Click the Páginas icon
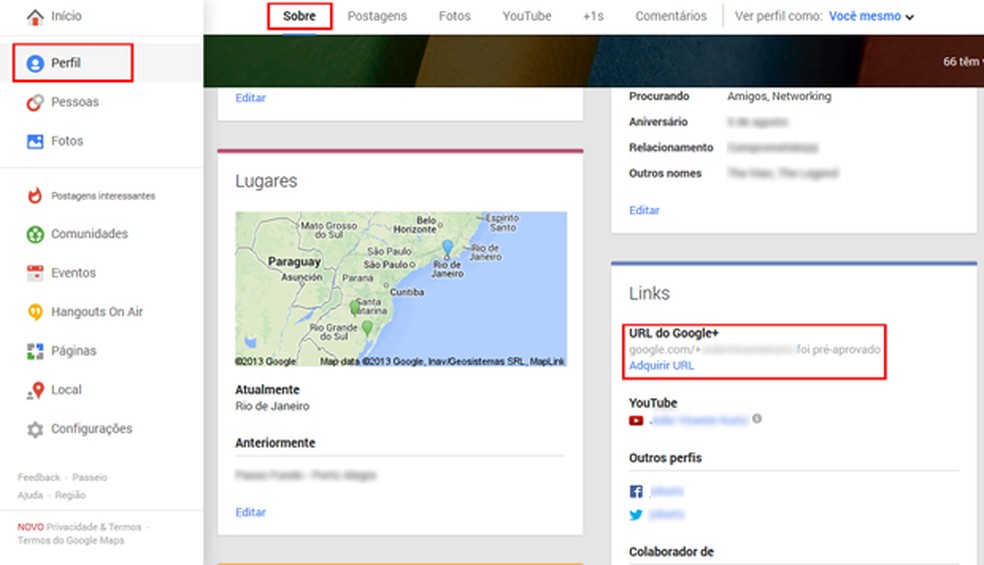This screenshot has height=565, width=984. [x=35, y=351]
